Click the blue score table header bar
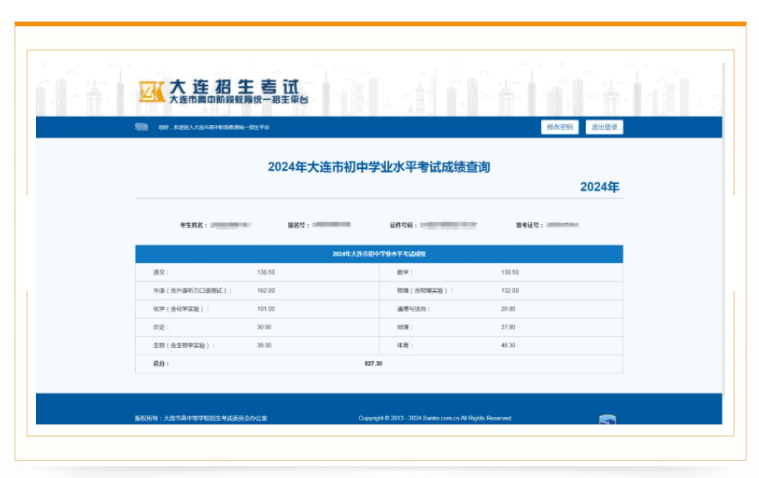This screenshot has height=478, width=759. (x=379, y=254)
